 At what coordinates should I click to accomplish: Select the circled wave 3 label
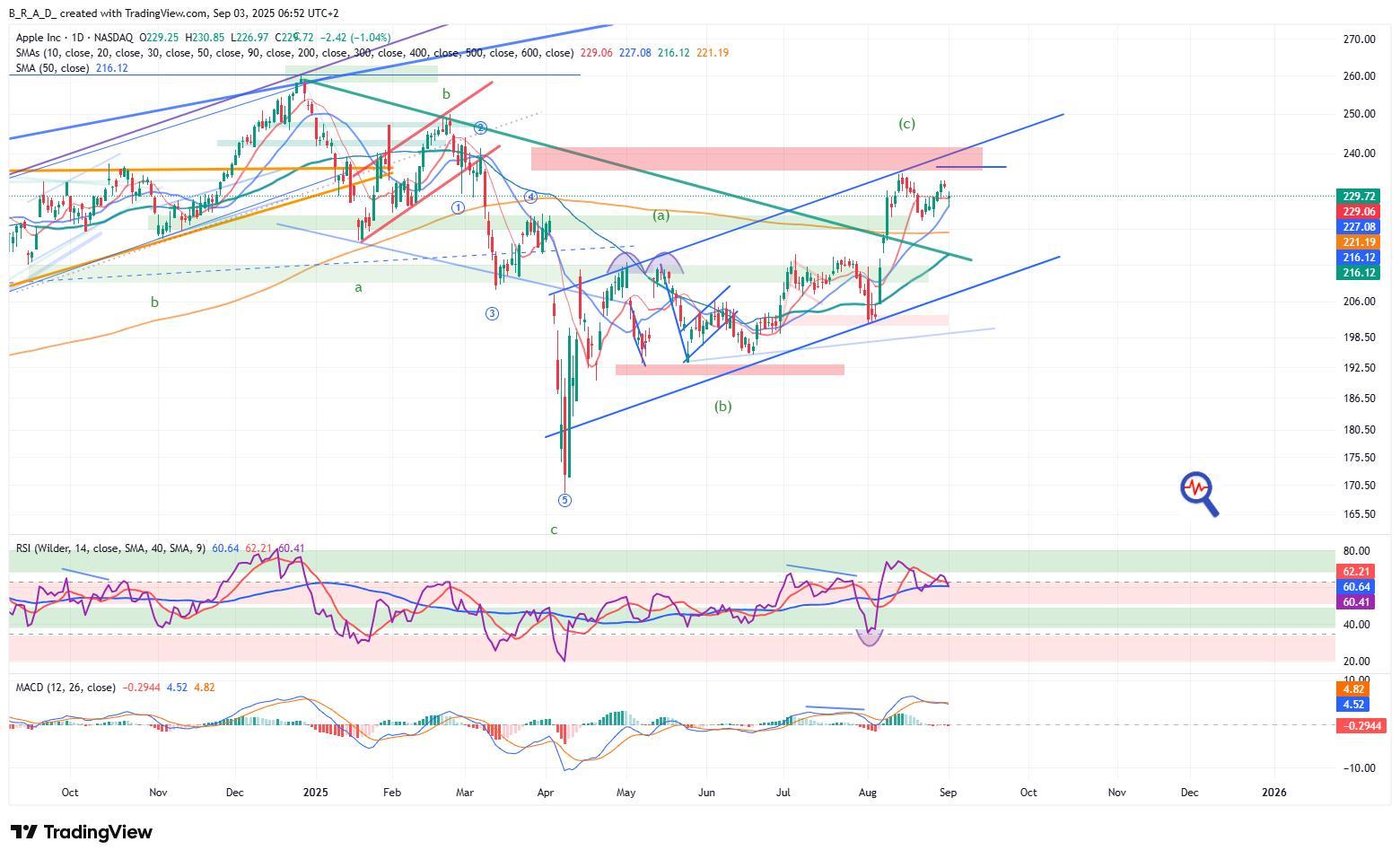pos(492,313)
